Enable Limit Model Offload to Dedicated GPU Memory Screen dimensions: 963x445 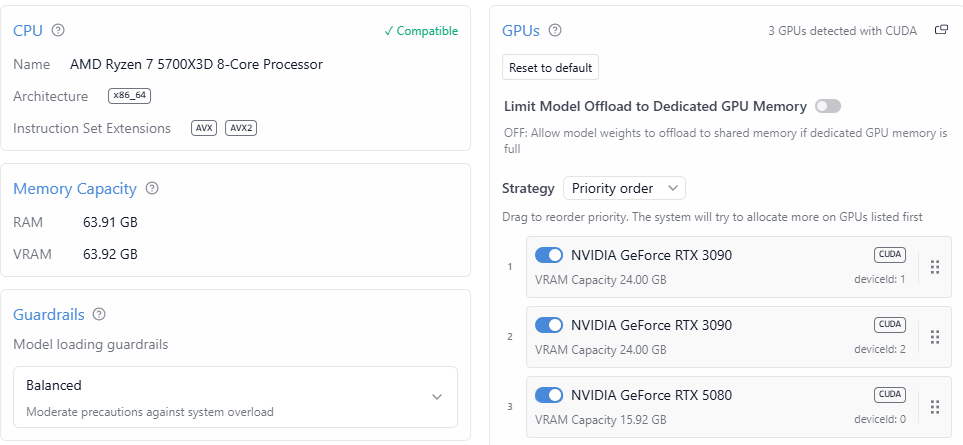click(x=828, y=106)
